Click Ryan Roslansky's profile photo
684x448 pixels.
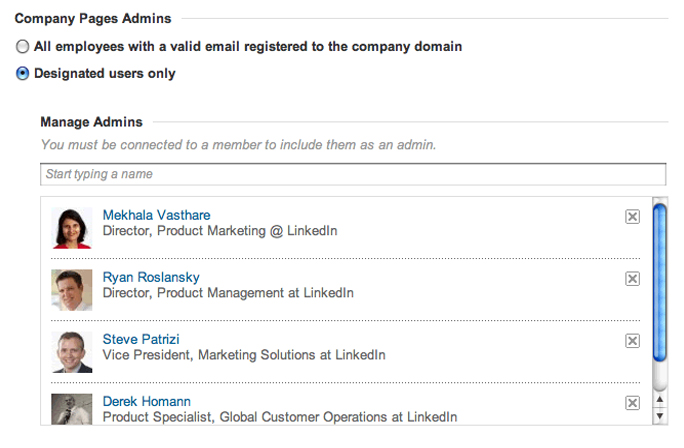[x=72, y=290]
